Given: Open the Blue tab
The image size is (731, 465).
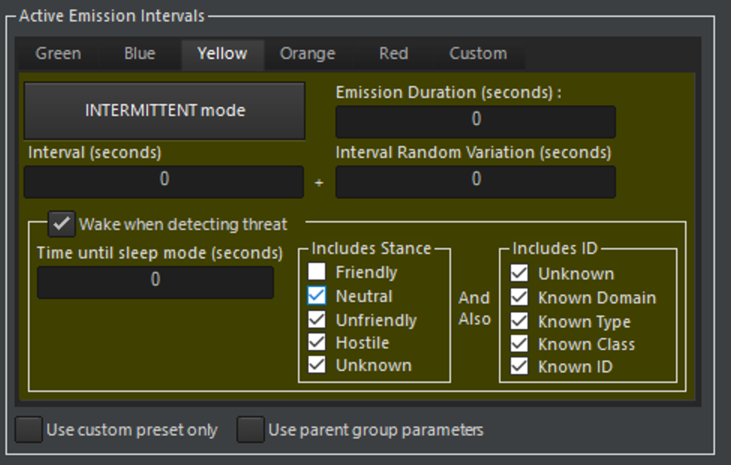Looking at the screenshot, I should (139, 54).
